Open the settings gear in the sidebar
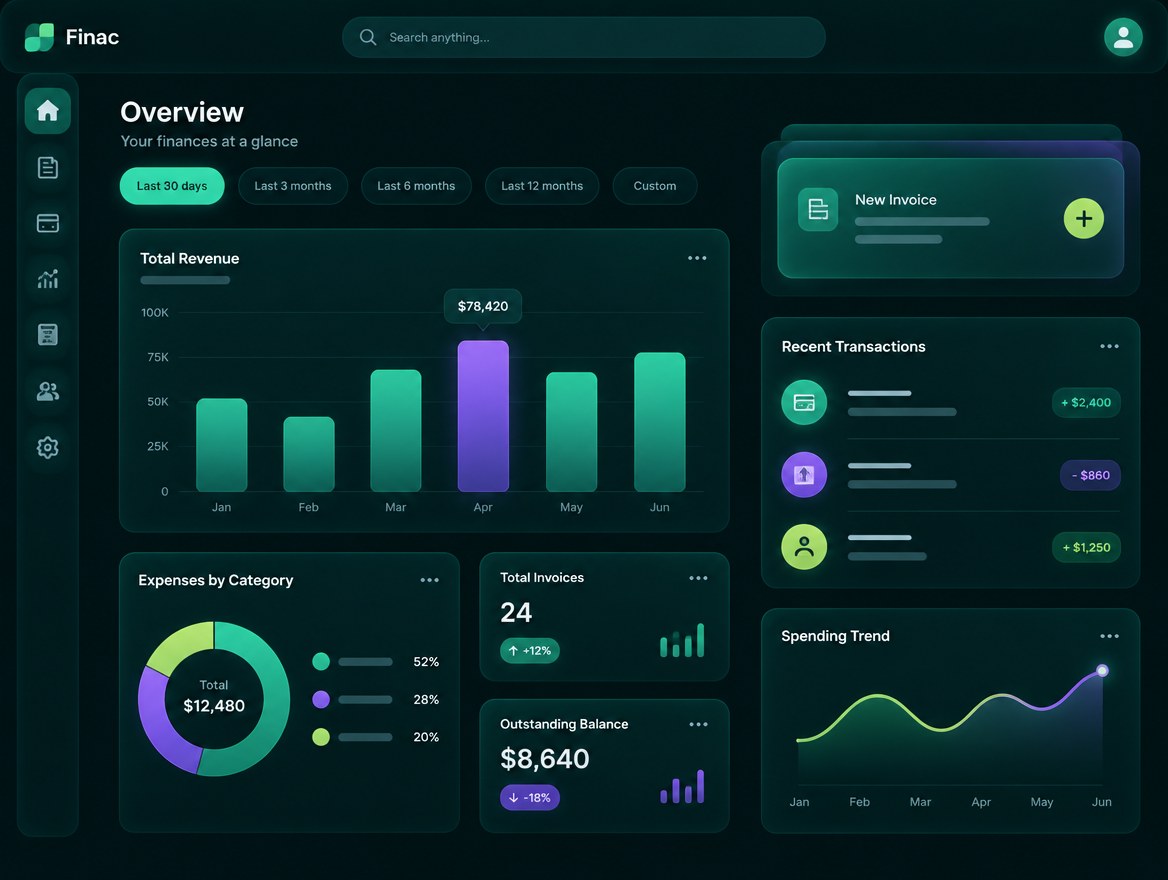 tap(48, 447)
